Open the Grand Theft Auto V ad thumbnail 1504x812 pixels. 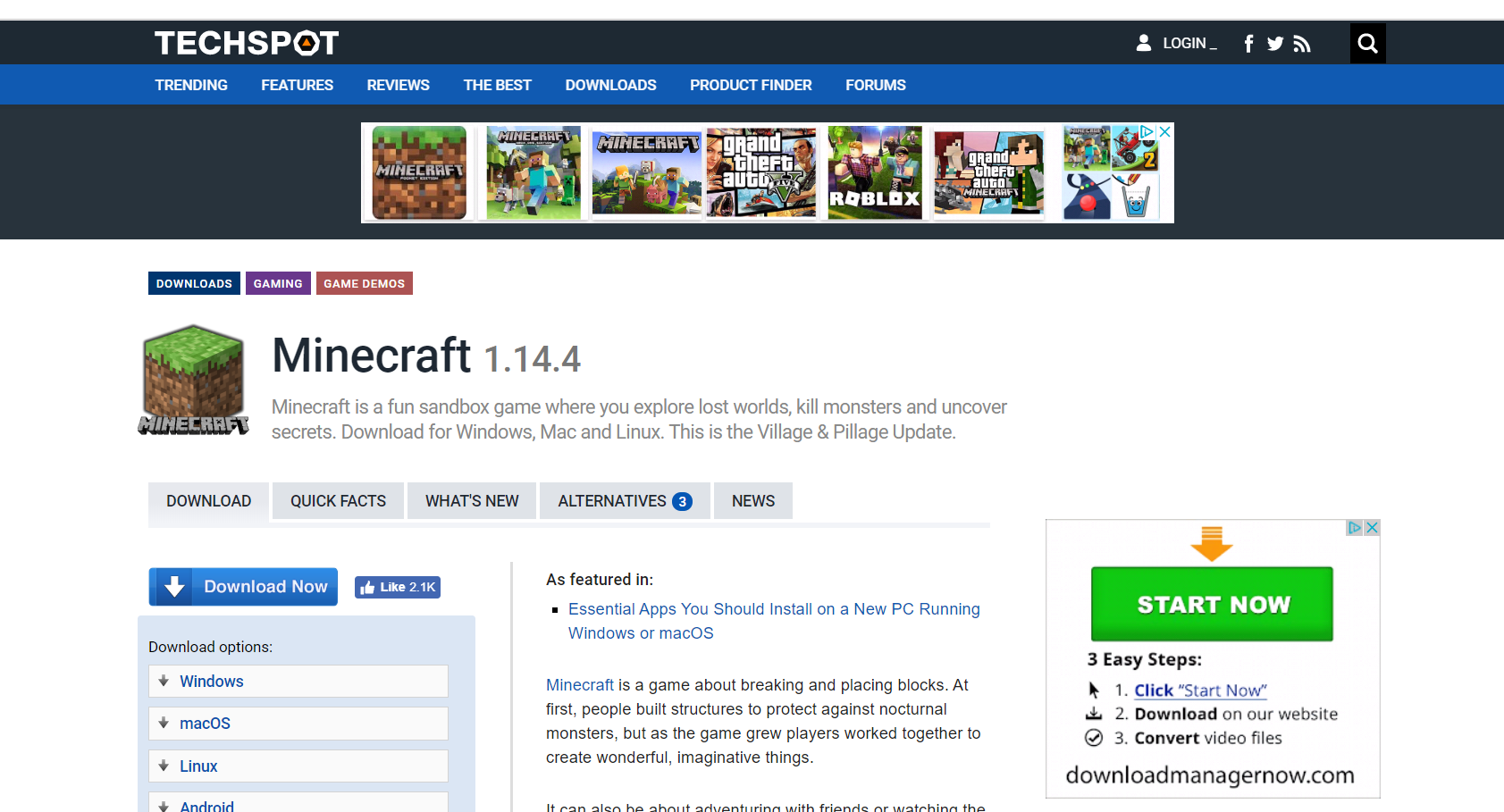click(x=761, y=172)
